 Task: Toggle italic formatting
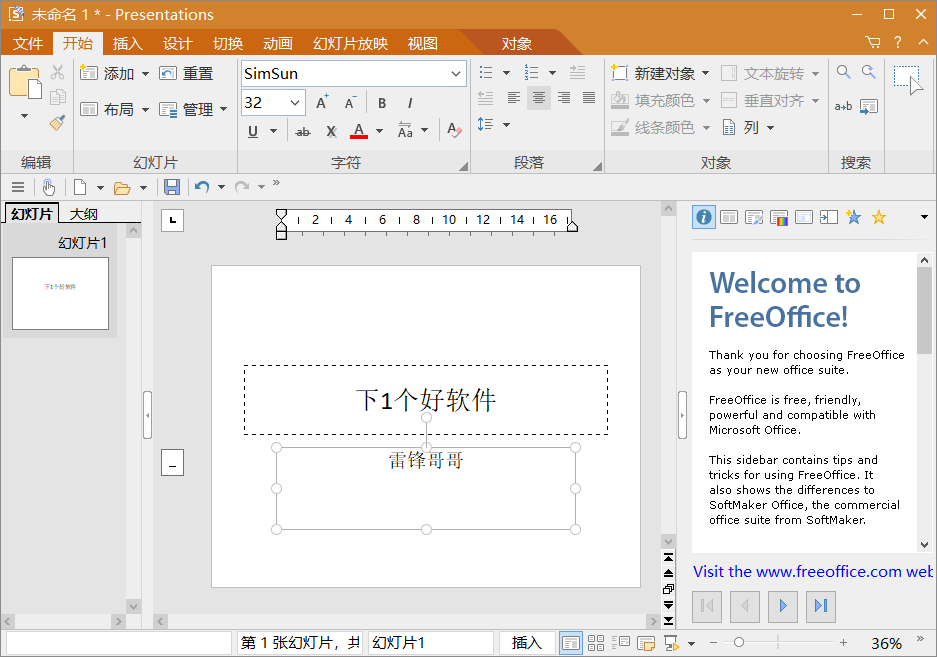[410, 103]
